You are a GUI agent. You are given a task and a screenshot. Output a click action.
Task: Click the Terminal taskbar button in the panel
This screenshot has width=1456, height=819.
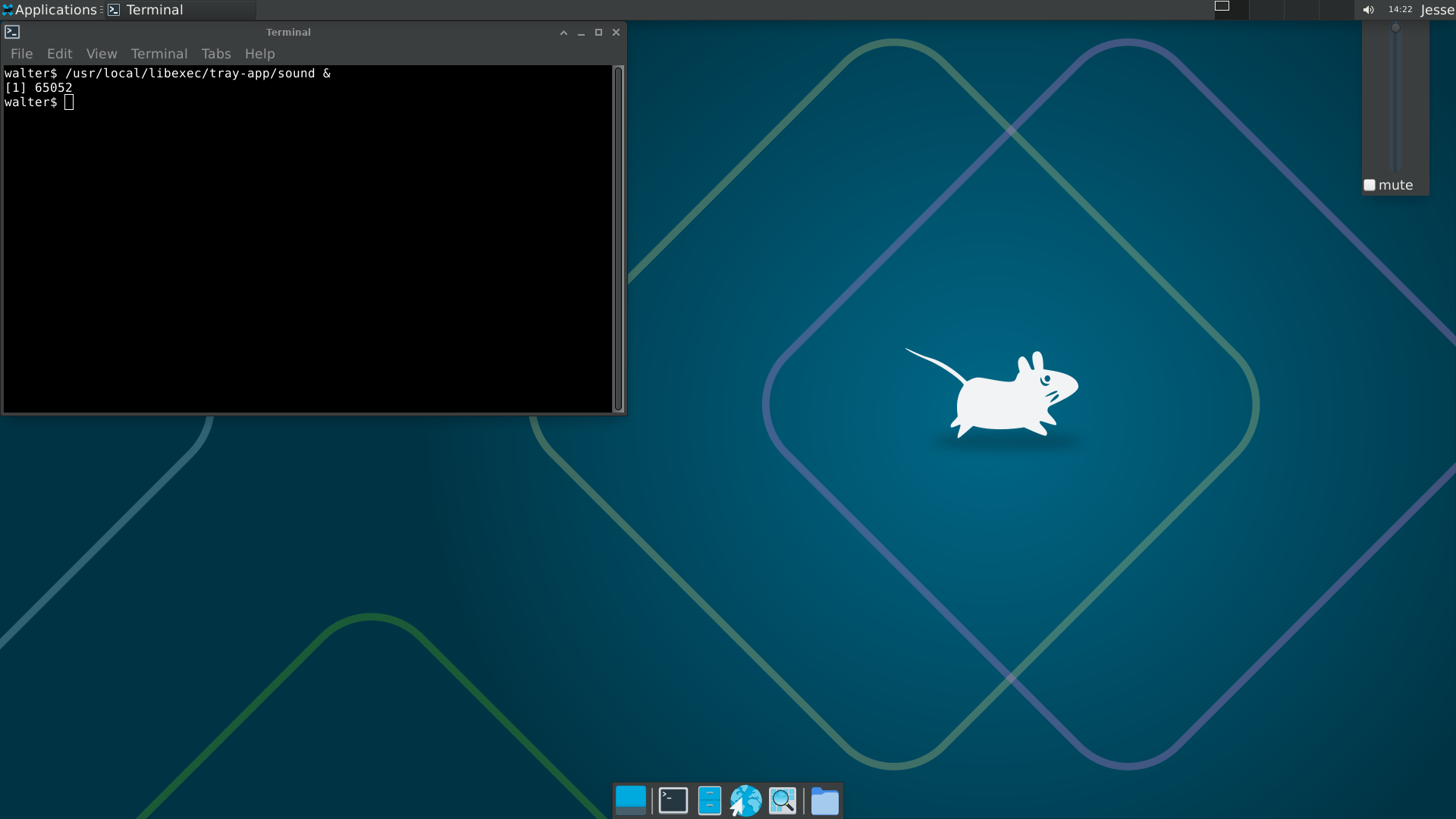pyautogui.click(x=180, y=10)
